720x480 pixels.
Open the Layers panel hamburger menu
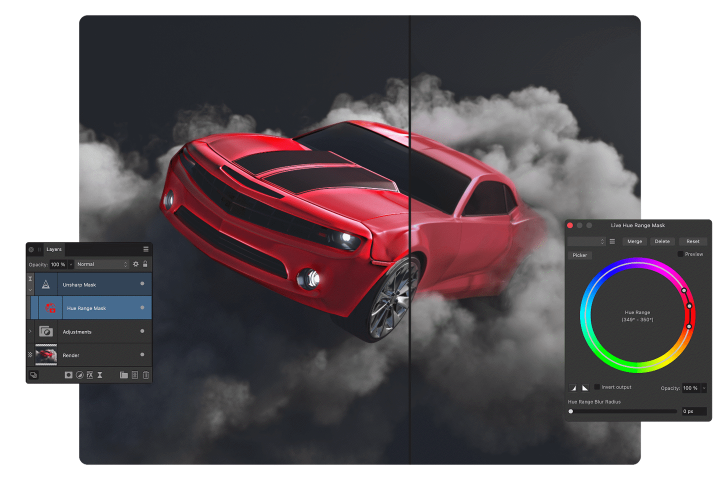[x=146, y=249]
